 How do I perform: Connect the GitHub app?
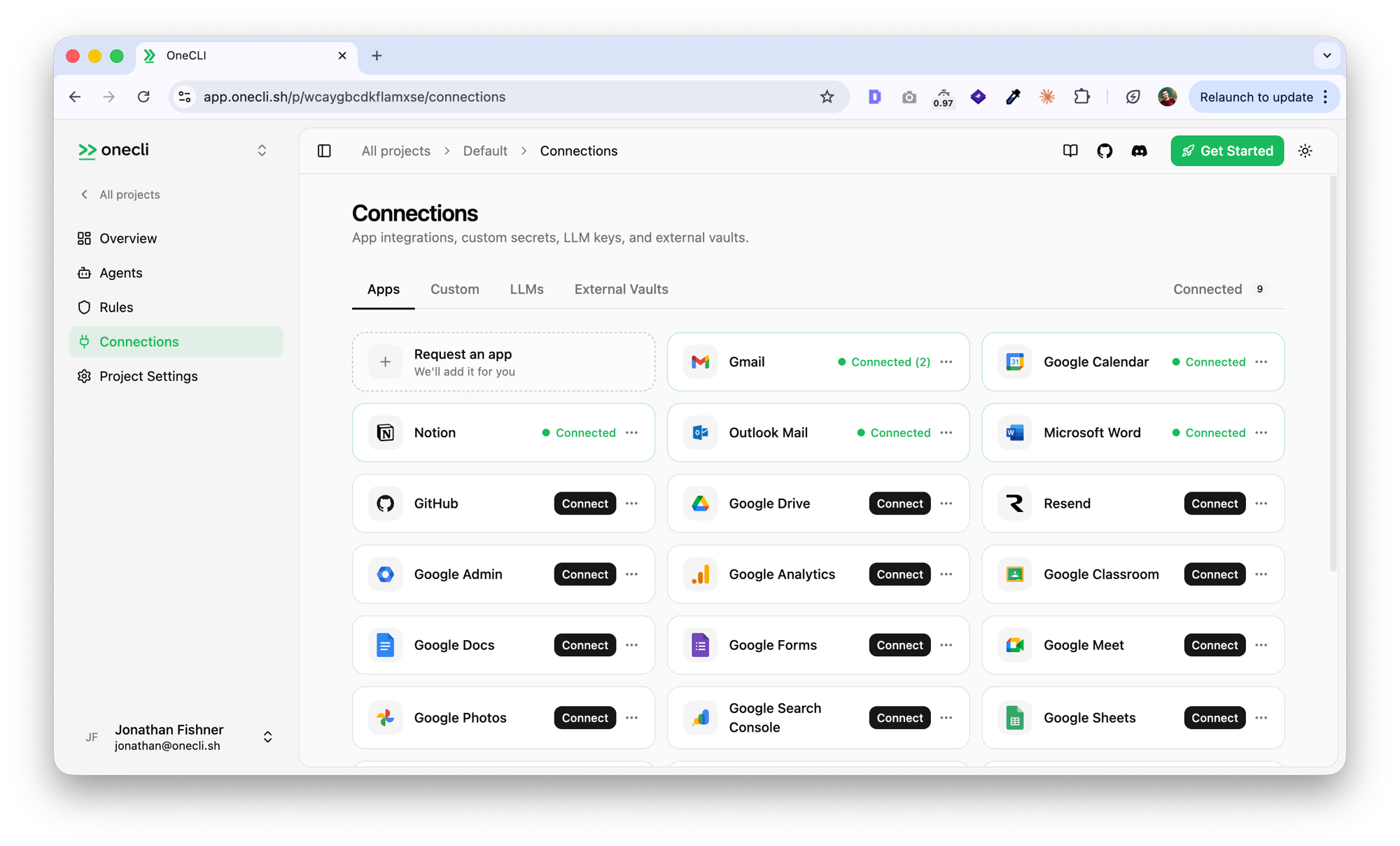(x=584, y=504)
